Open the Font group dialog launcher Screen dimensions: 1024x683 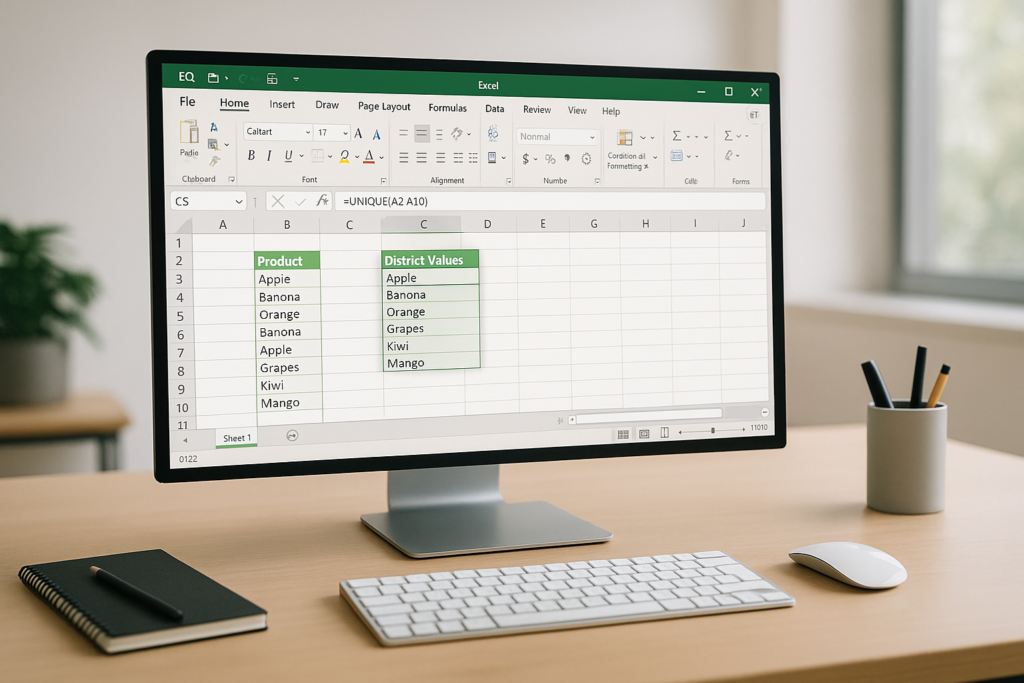(x=383, y=181)
